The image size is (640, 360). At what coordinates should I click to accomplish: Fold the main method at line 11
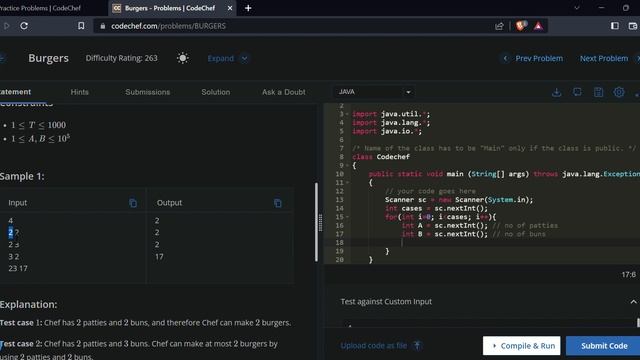click(347, 183)
